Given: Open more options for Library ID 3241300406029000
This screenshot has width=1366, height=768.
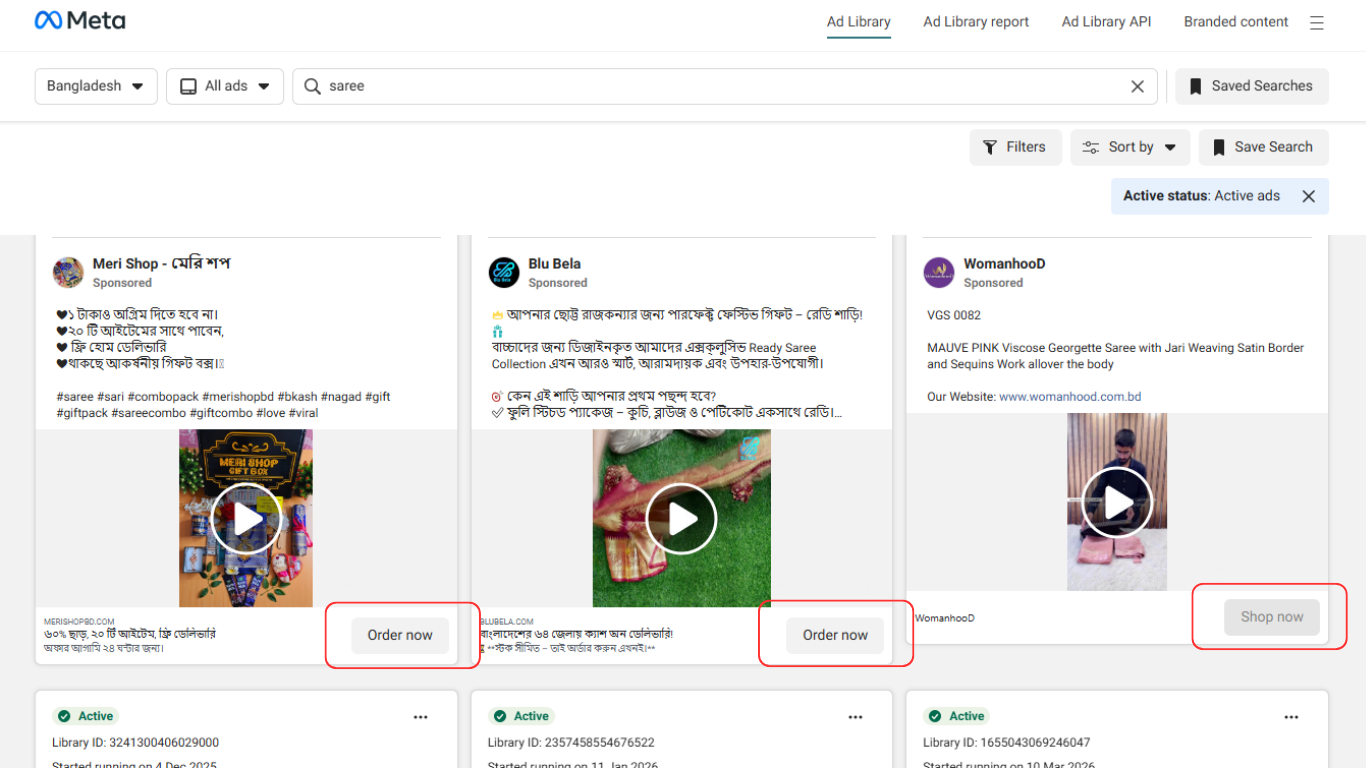Looking at the screenshot, I should click(x=420, y=717).
